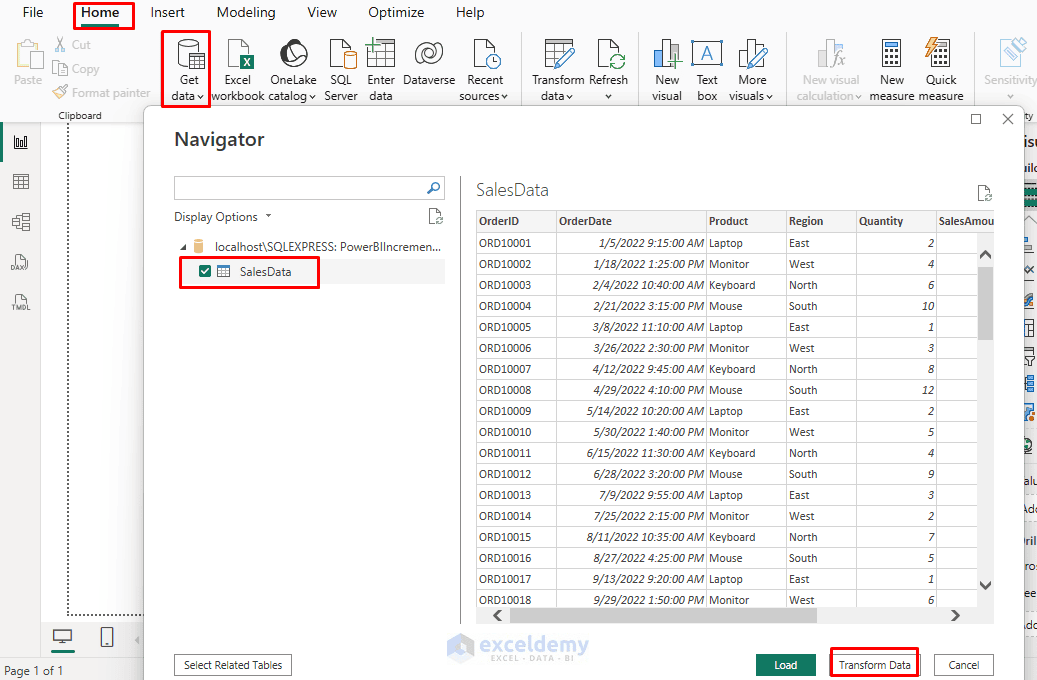The image size is (1037, 680).
Task: Uncheck the SalesData table checkbox
Action: click(205, 271)
